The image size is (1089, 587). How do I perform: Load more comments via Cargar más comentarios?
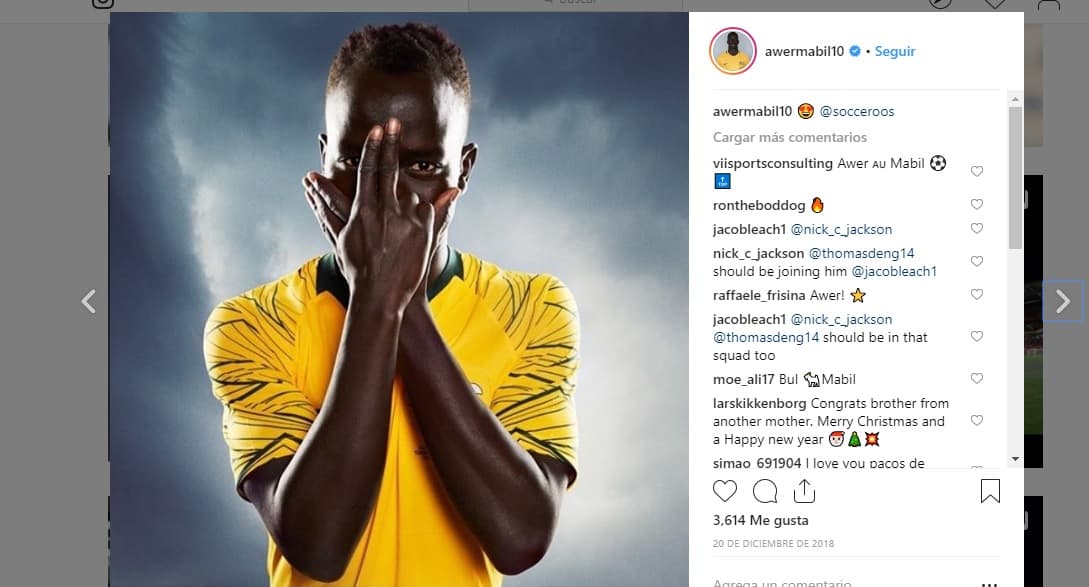pos(790,138)
